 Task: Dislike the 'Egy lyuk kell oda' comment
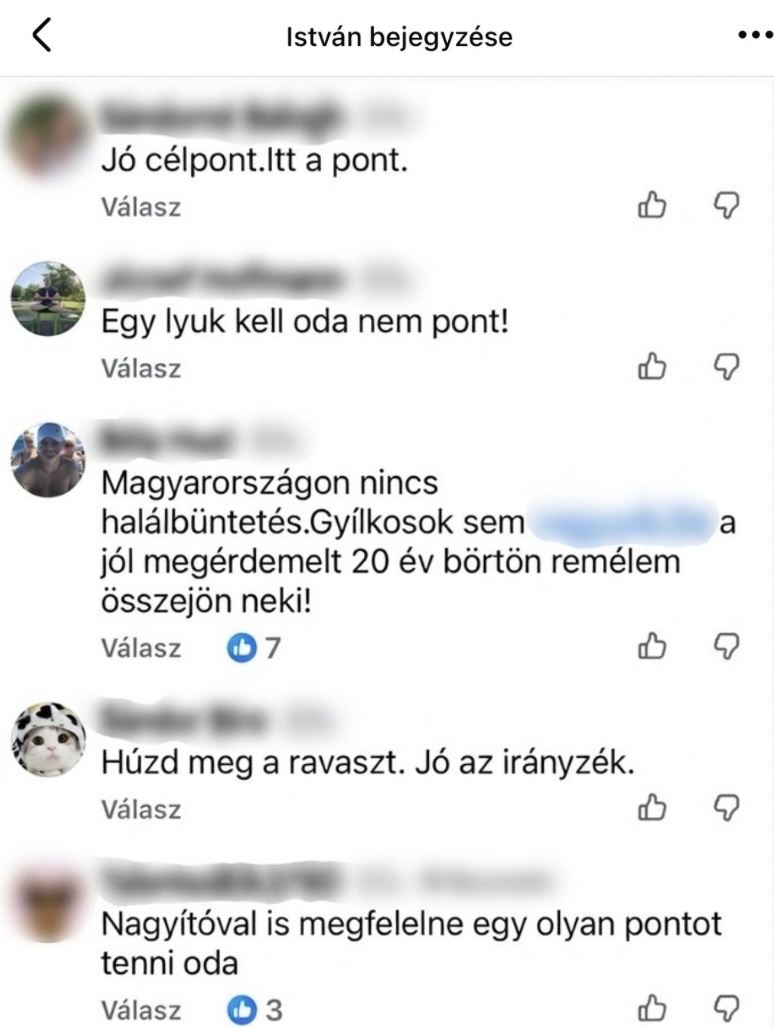(726, 367)
